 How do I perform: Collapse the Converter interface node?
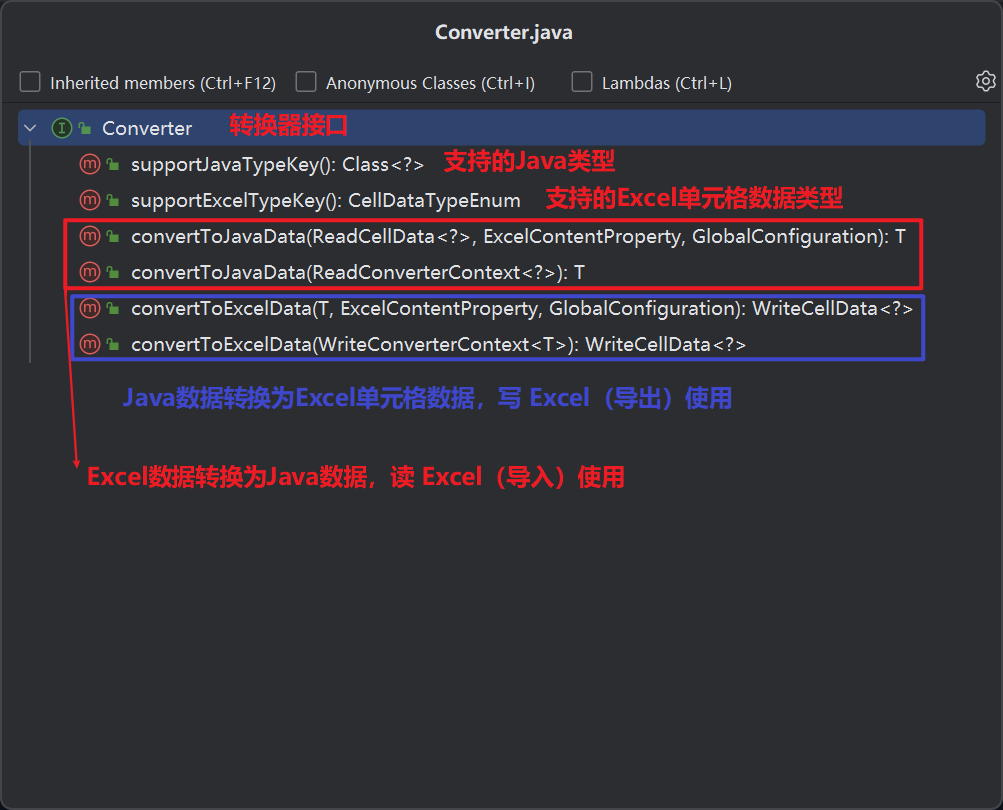[x=29, y=128]
